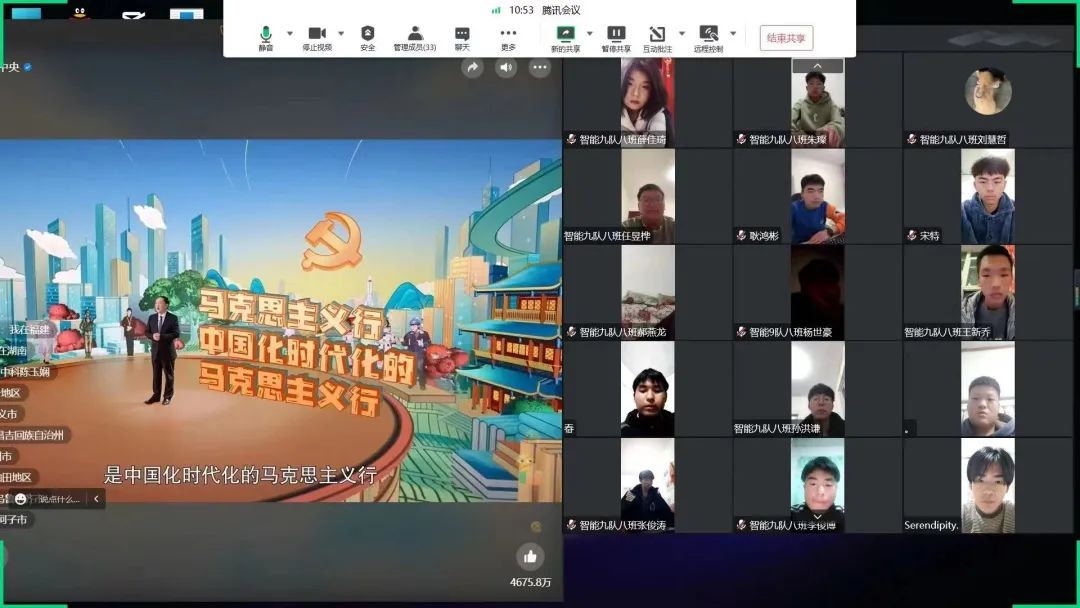Show 更多 options in meeting toolbar
The image size is (1080, 608).
click(x=508, y=38)
